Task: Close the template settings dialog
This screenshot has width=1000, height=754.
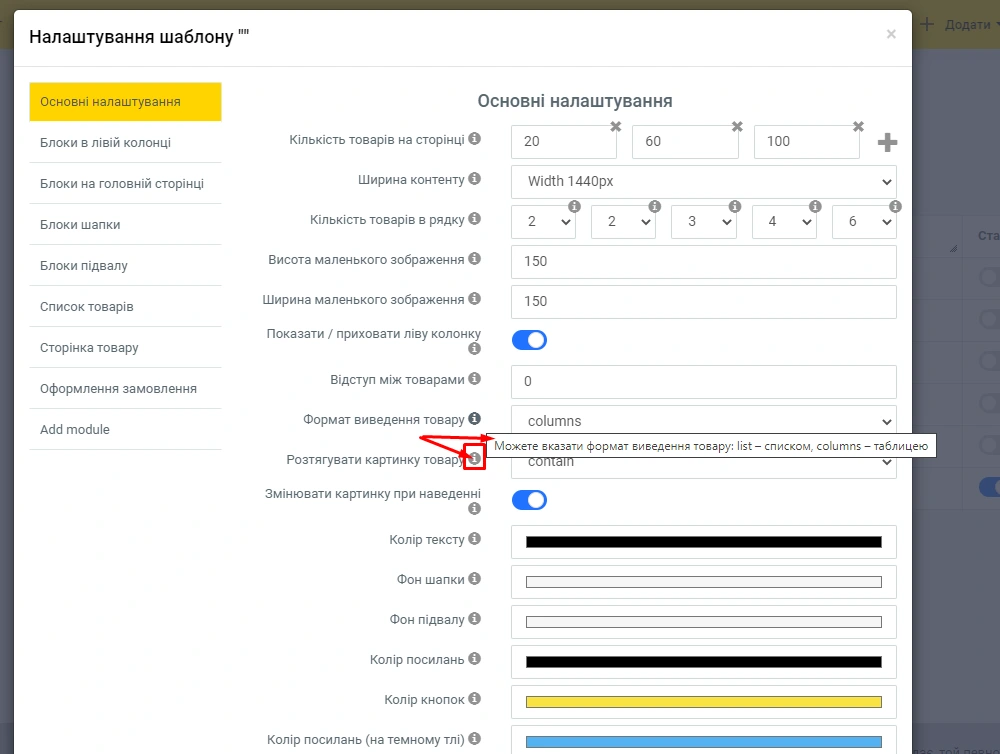Action: (x=891, y=35)
